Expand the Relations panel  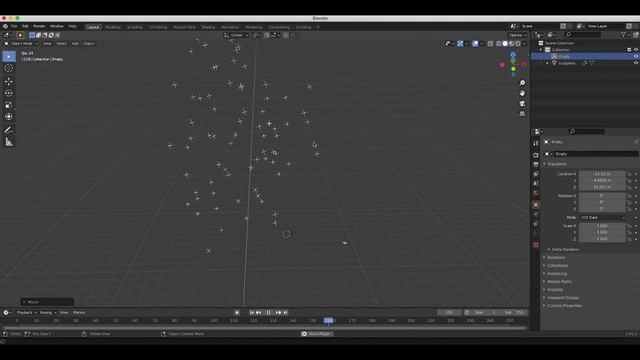[x=556, y=258]
